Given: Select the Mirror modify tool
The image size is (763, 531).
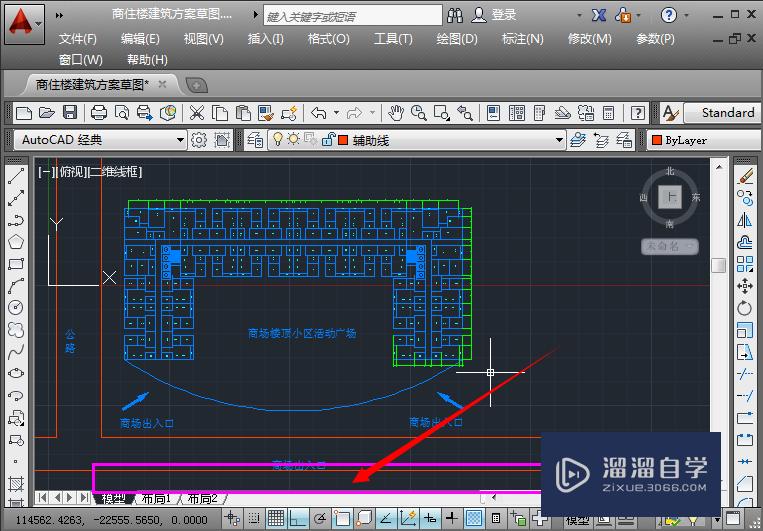Looking at the screenshot, I should pyautogui.click(x=745, y=220).
